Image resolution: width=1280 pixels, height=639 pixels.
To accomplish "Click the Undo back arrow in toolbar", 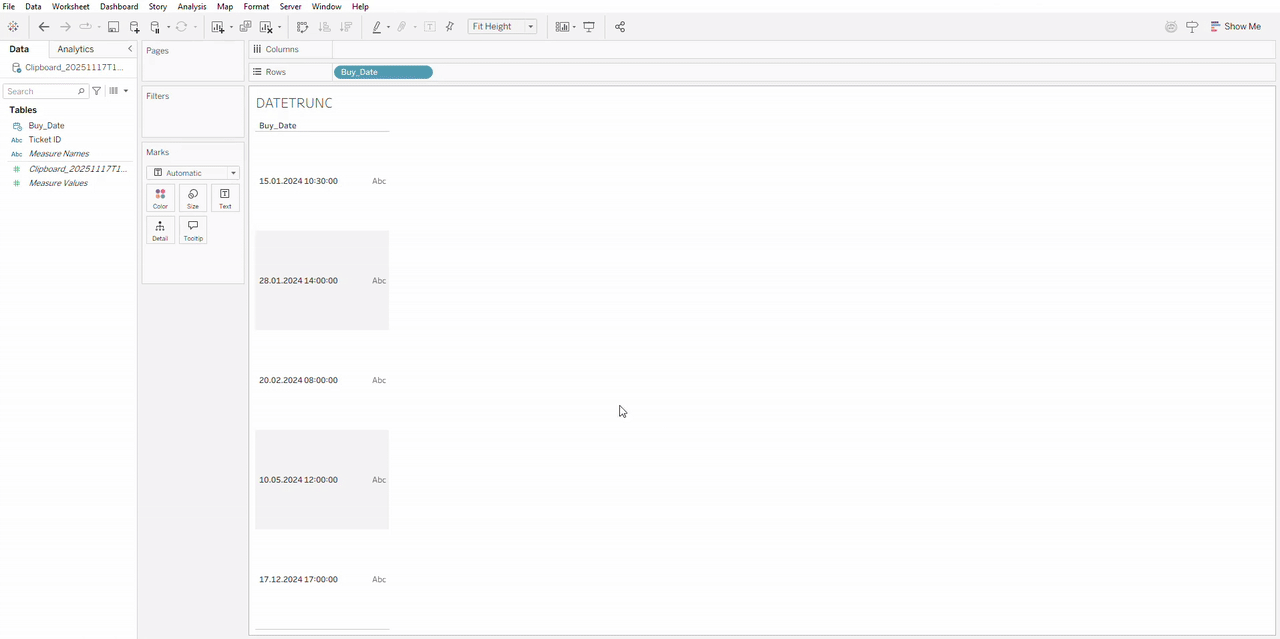I will tap(43, 27).
